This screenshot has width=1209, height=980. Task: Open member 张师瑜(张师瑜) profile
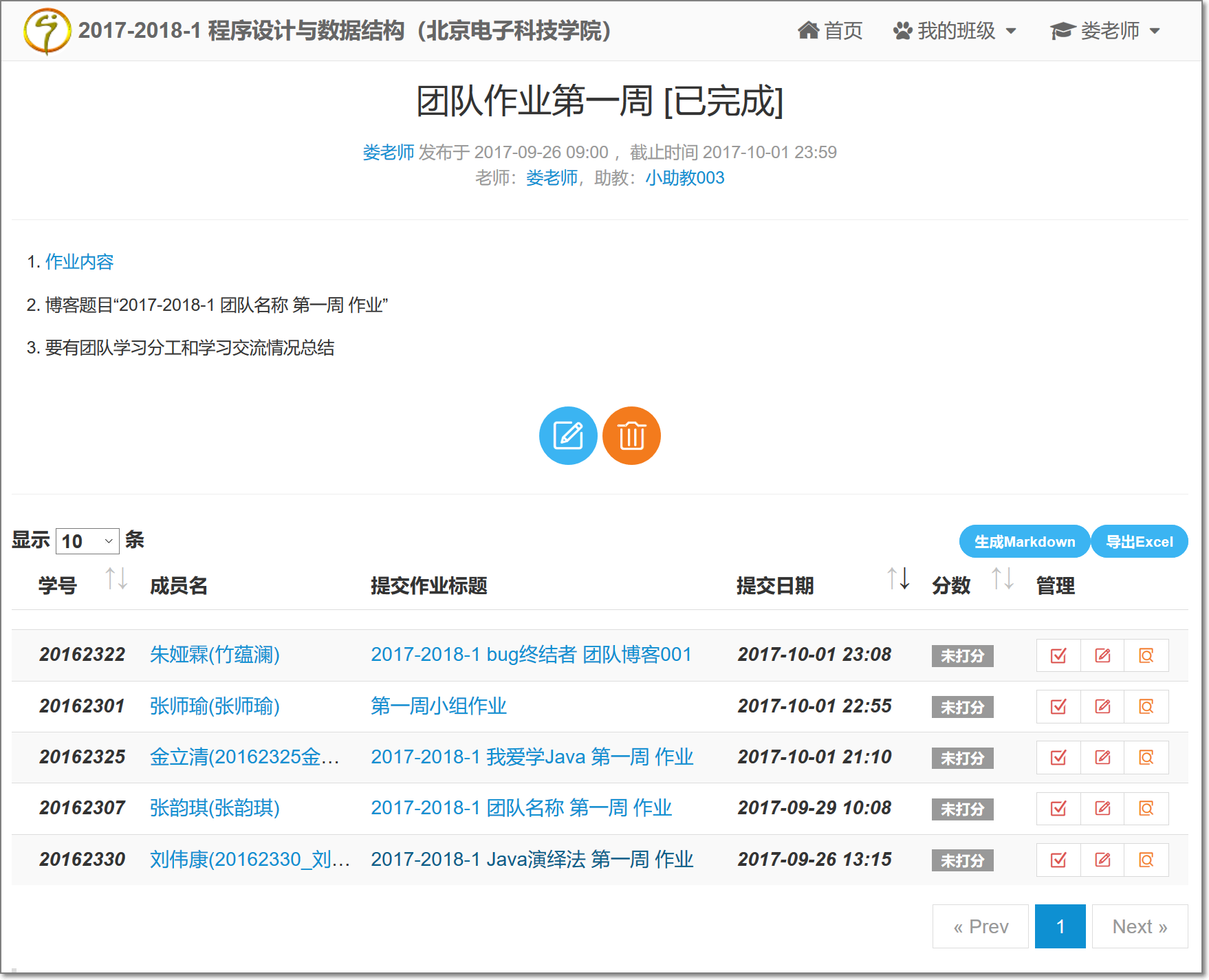(x=215, y=706)
